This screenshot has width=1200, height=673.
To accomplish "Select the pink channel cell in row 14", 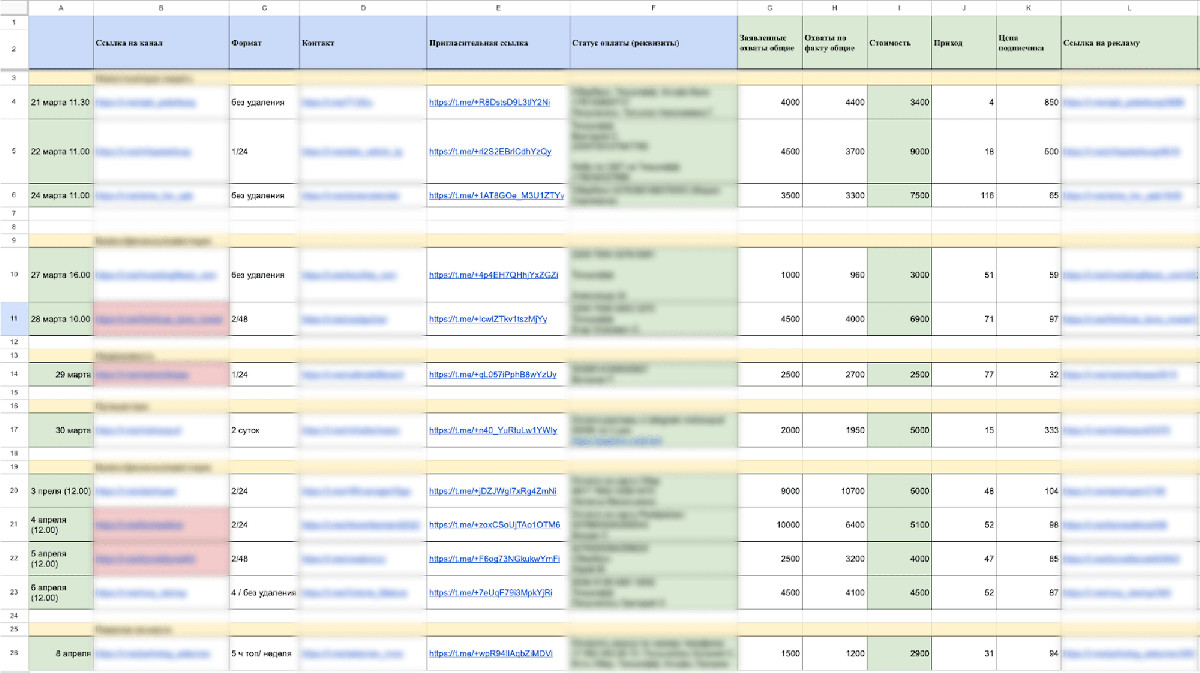I will point(161,374).
